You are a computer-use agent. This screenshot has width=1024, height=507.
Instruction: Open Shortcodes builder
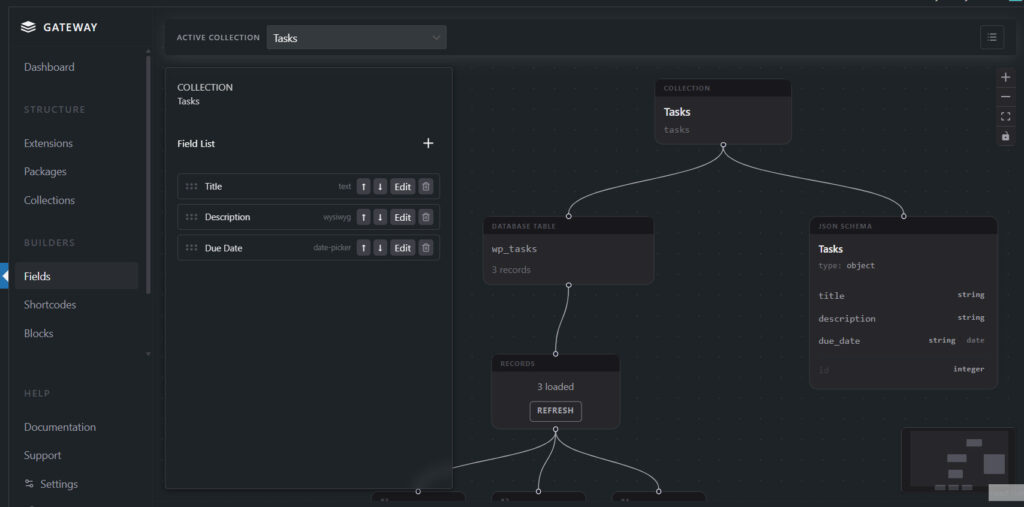click(50, 304)
